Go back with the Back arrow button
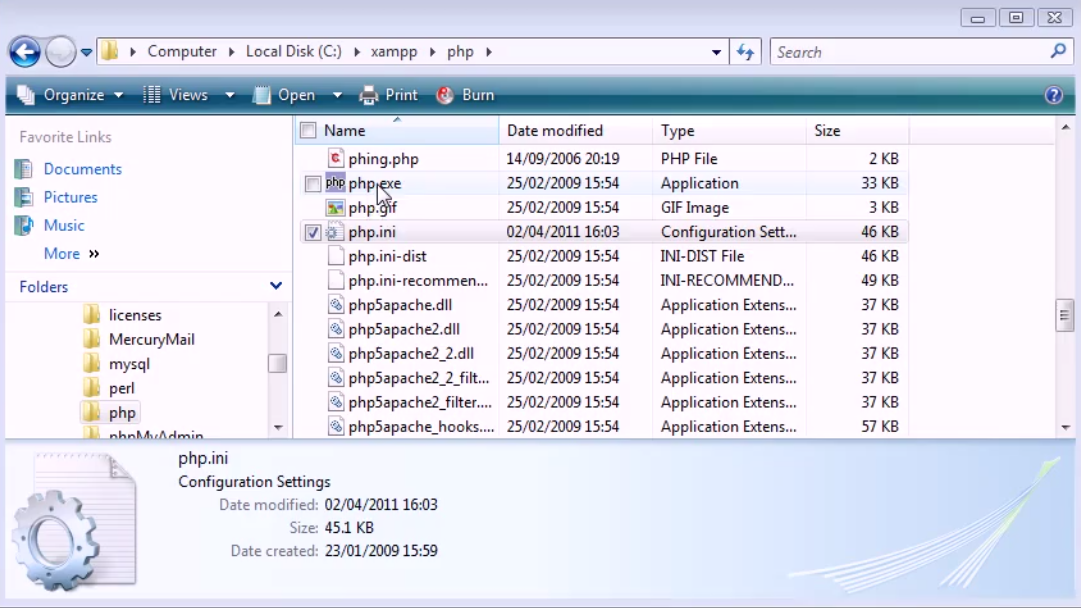This screenshot has height=608, width=1081. 25,52
